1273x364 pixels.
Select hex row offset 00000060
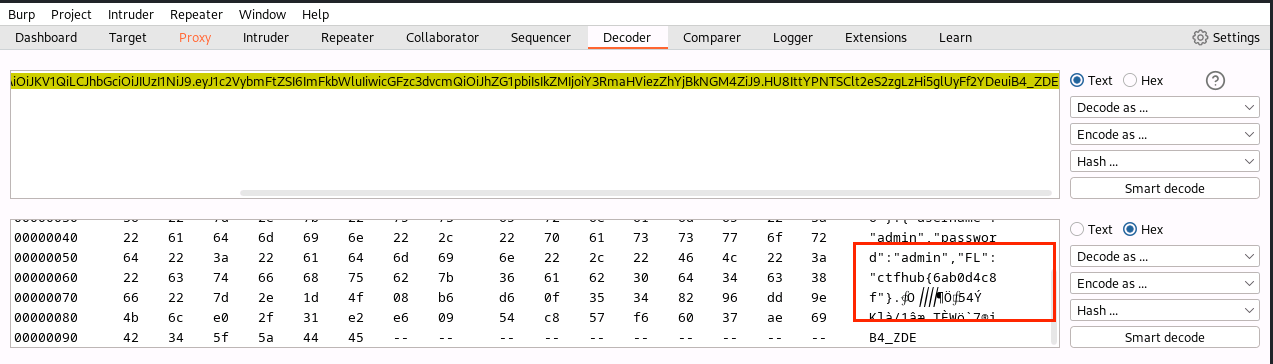click(46, 277)
